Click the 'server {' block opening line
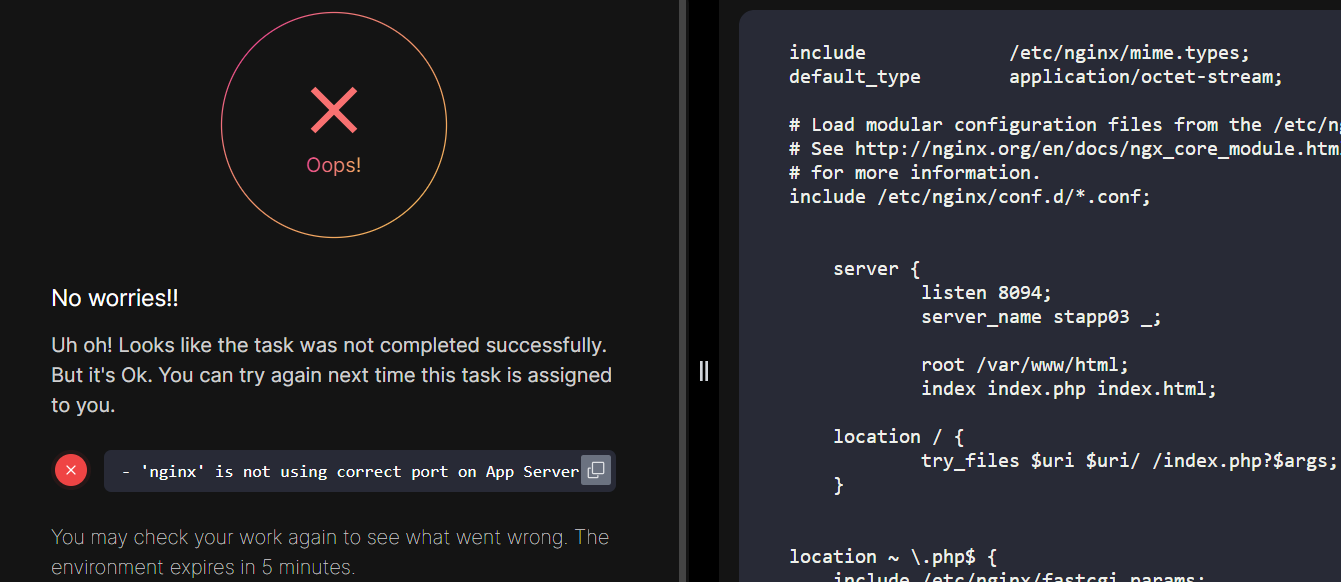Screen dimensions: 1341x582 876,269
